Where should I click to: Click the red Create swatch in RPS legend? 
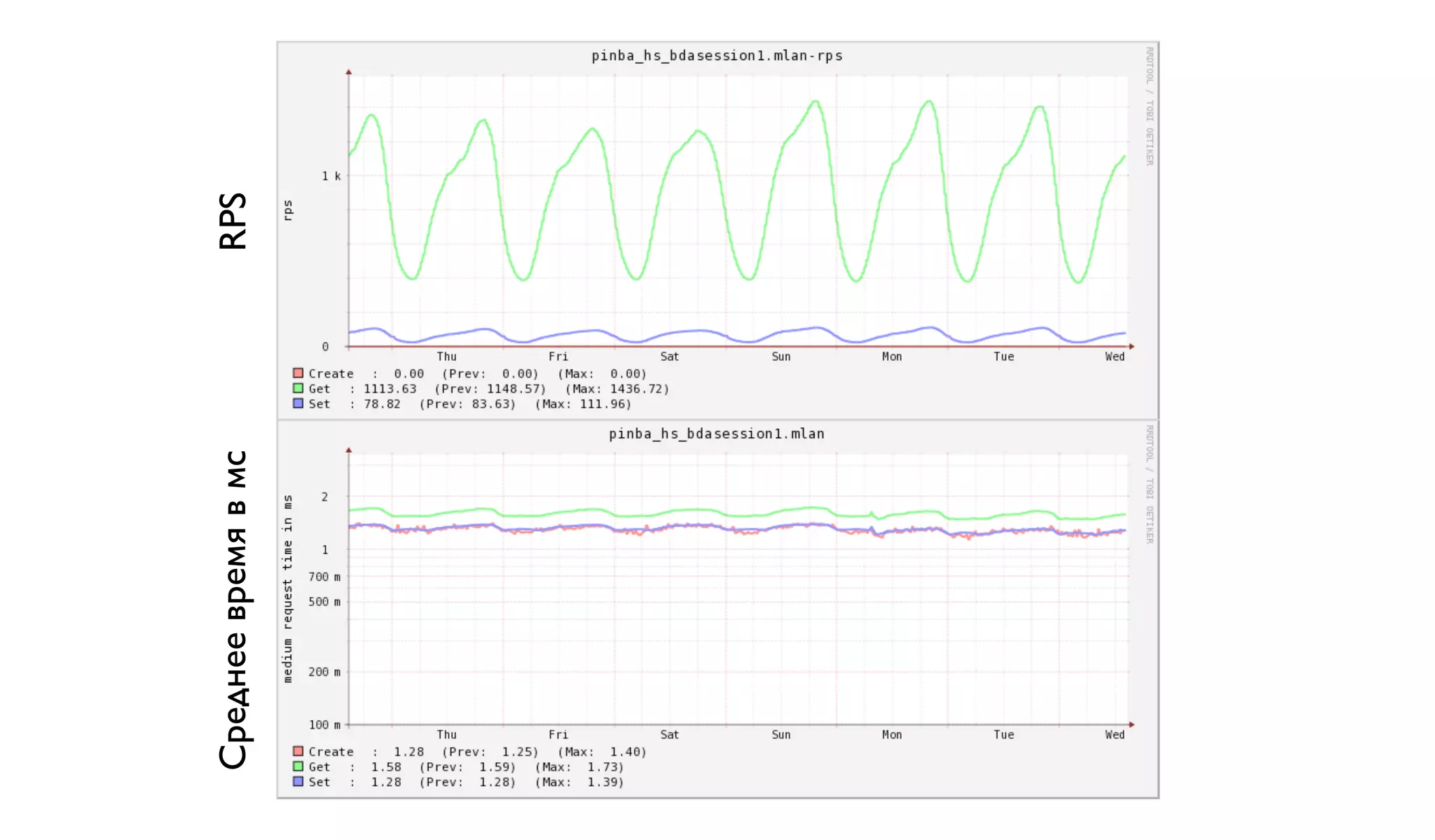[x=298, y=373]
